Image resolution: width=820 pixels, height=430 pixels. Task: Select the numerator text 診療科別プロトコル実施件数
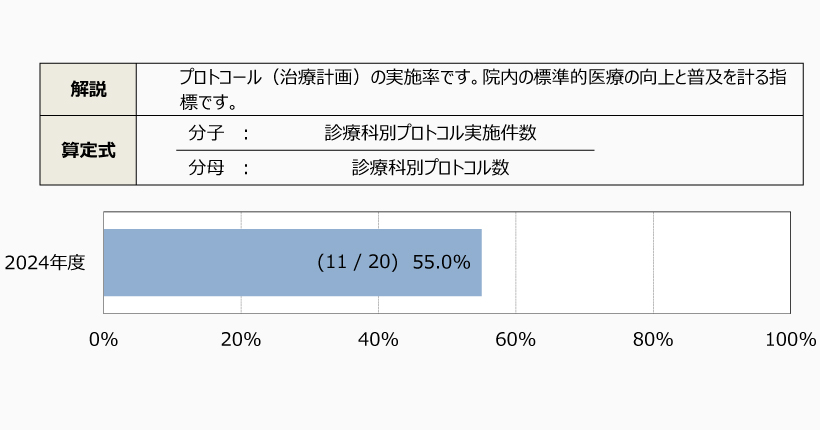[436, 133]
